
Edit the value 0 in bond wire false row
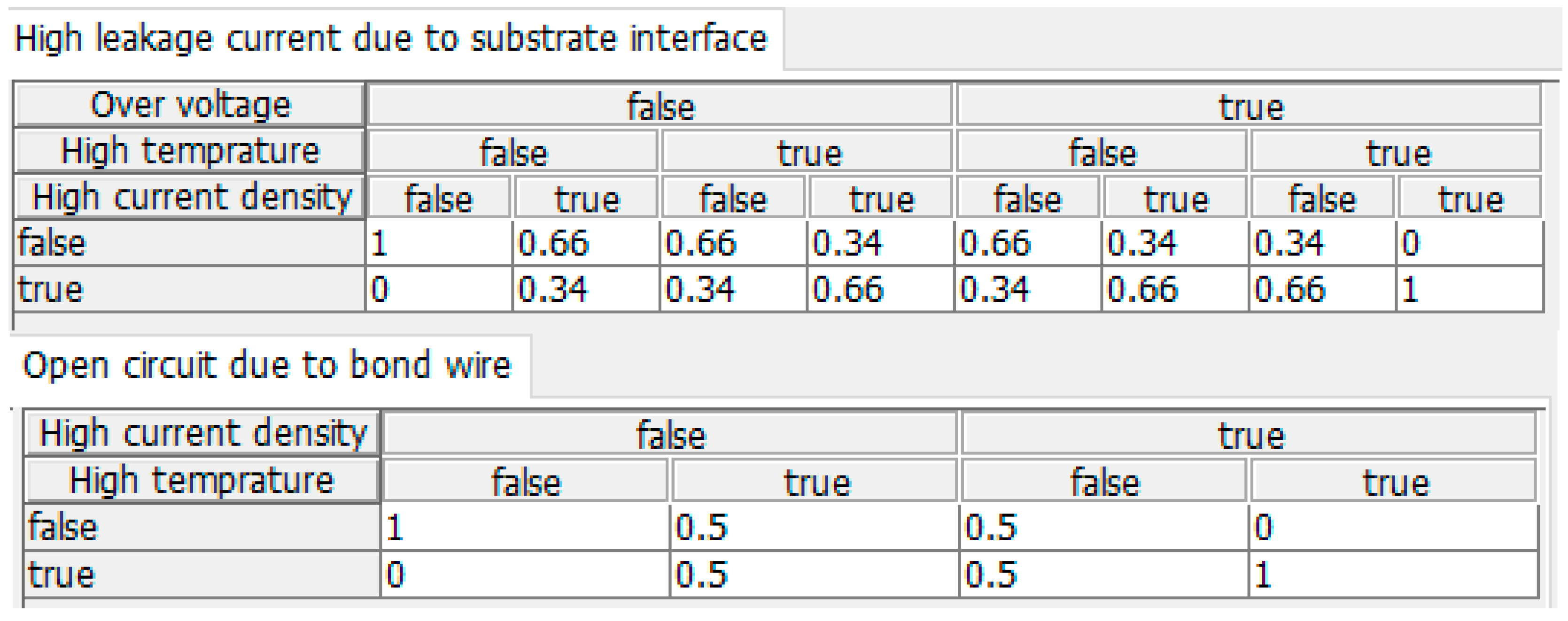pyautogui.click(x=1393, y=527)
